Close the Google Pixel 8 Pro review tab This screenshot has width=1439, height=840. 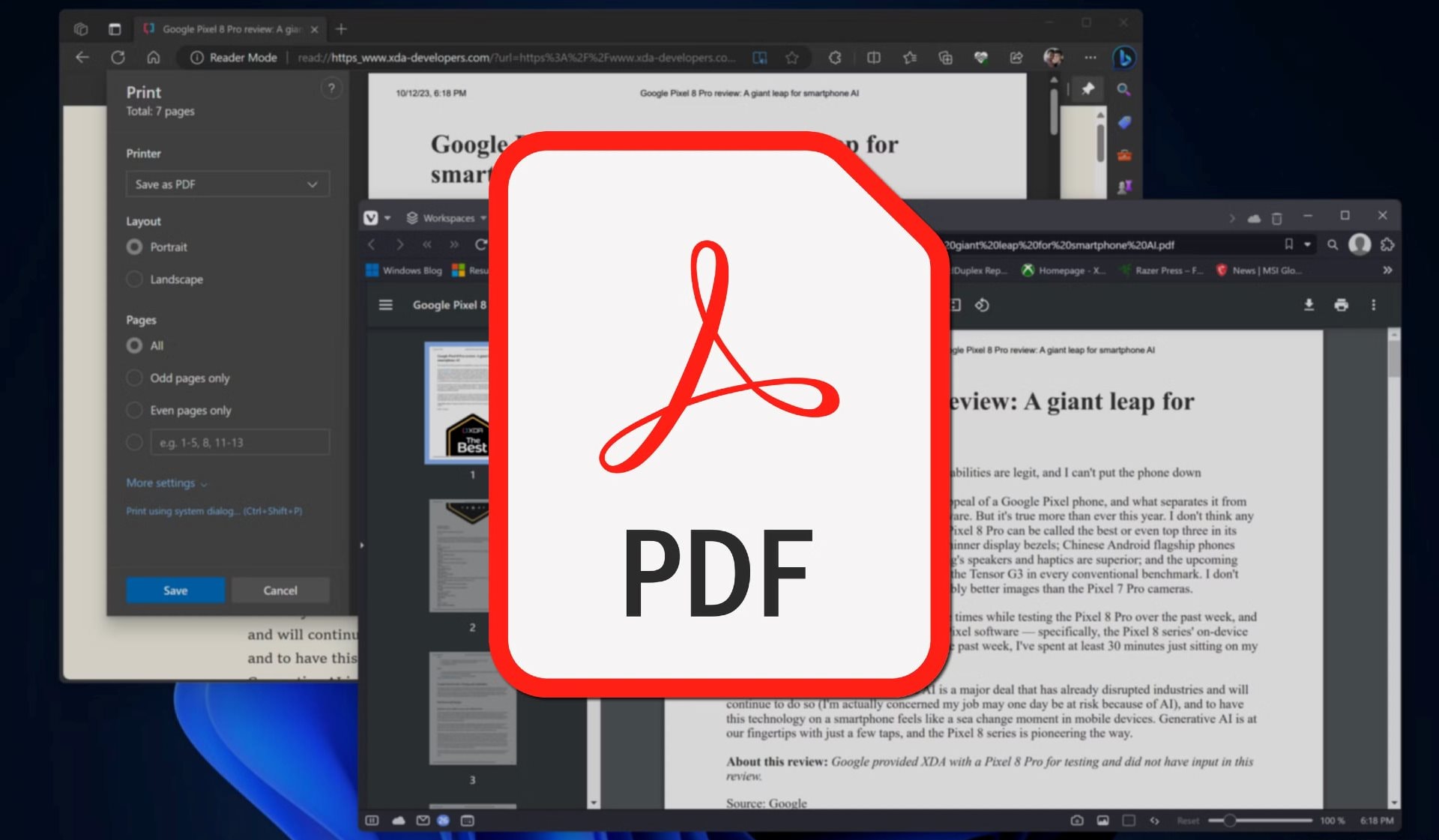click(x=315, y=29)
